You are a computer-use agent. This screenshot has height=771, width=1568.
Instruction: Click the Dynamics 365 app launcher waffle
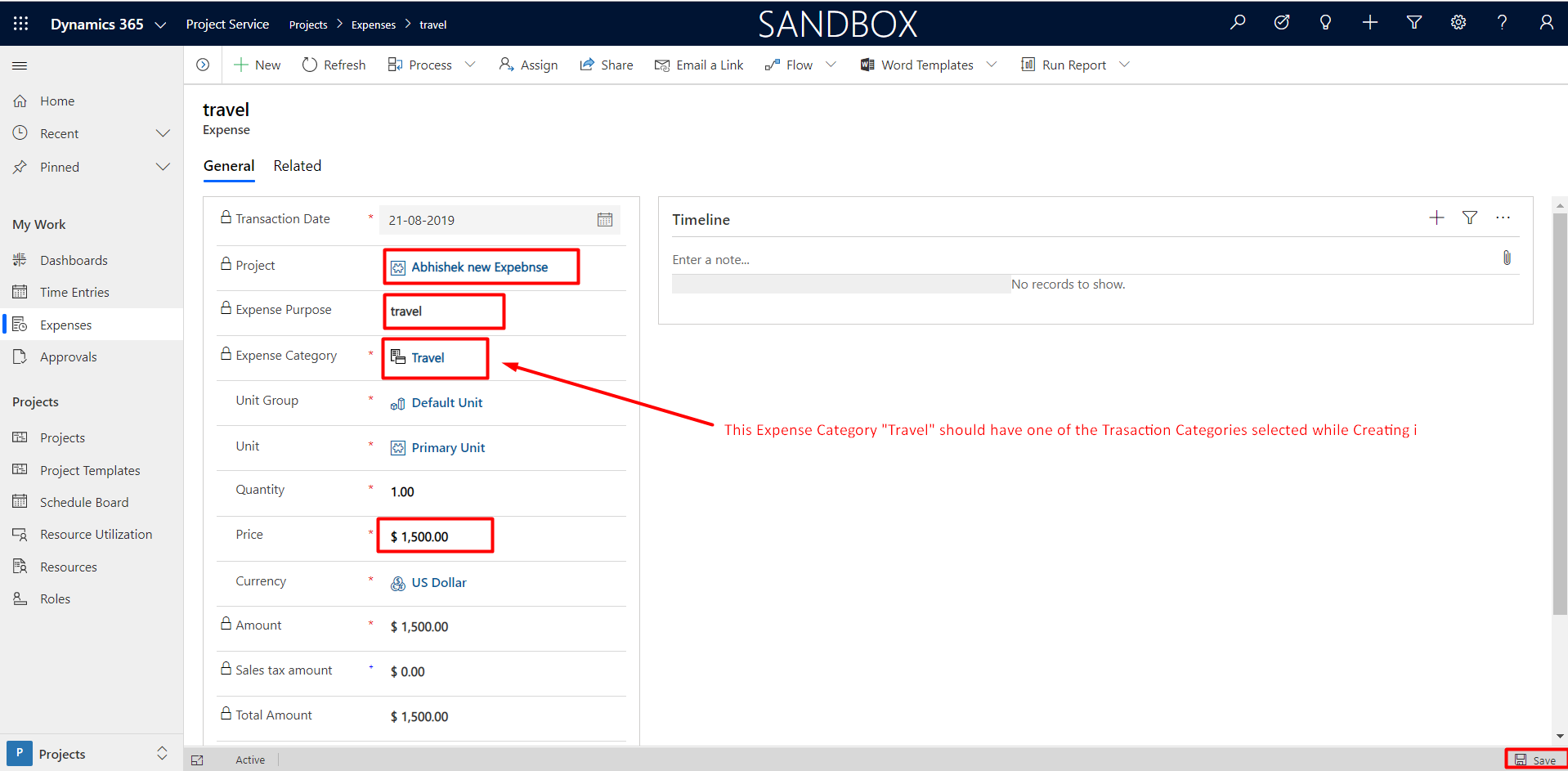(21, 24)
